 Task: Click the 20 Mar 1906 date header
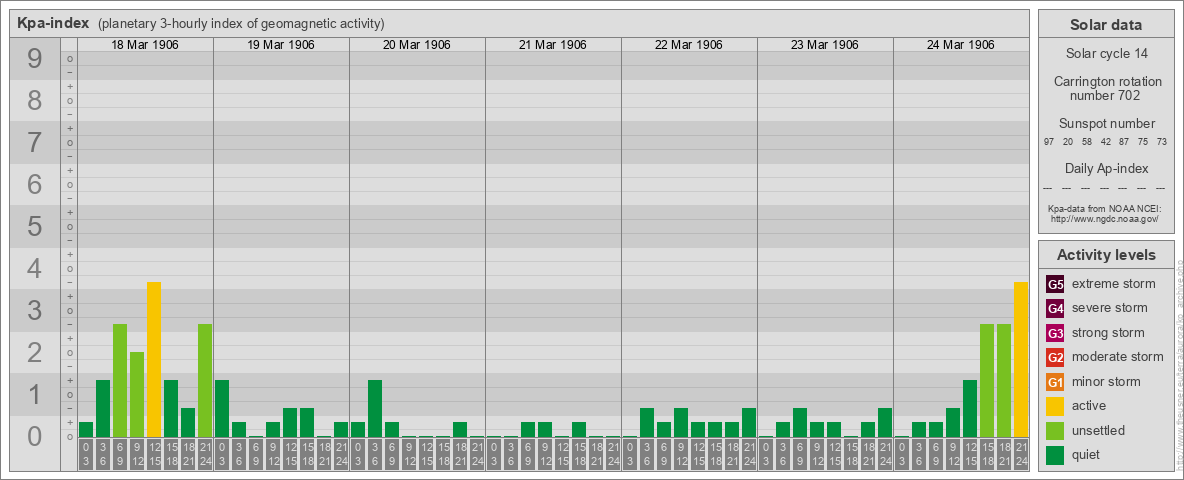tap(417, 45)
